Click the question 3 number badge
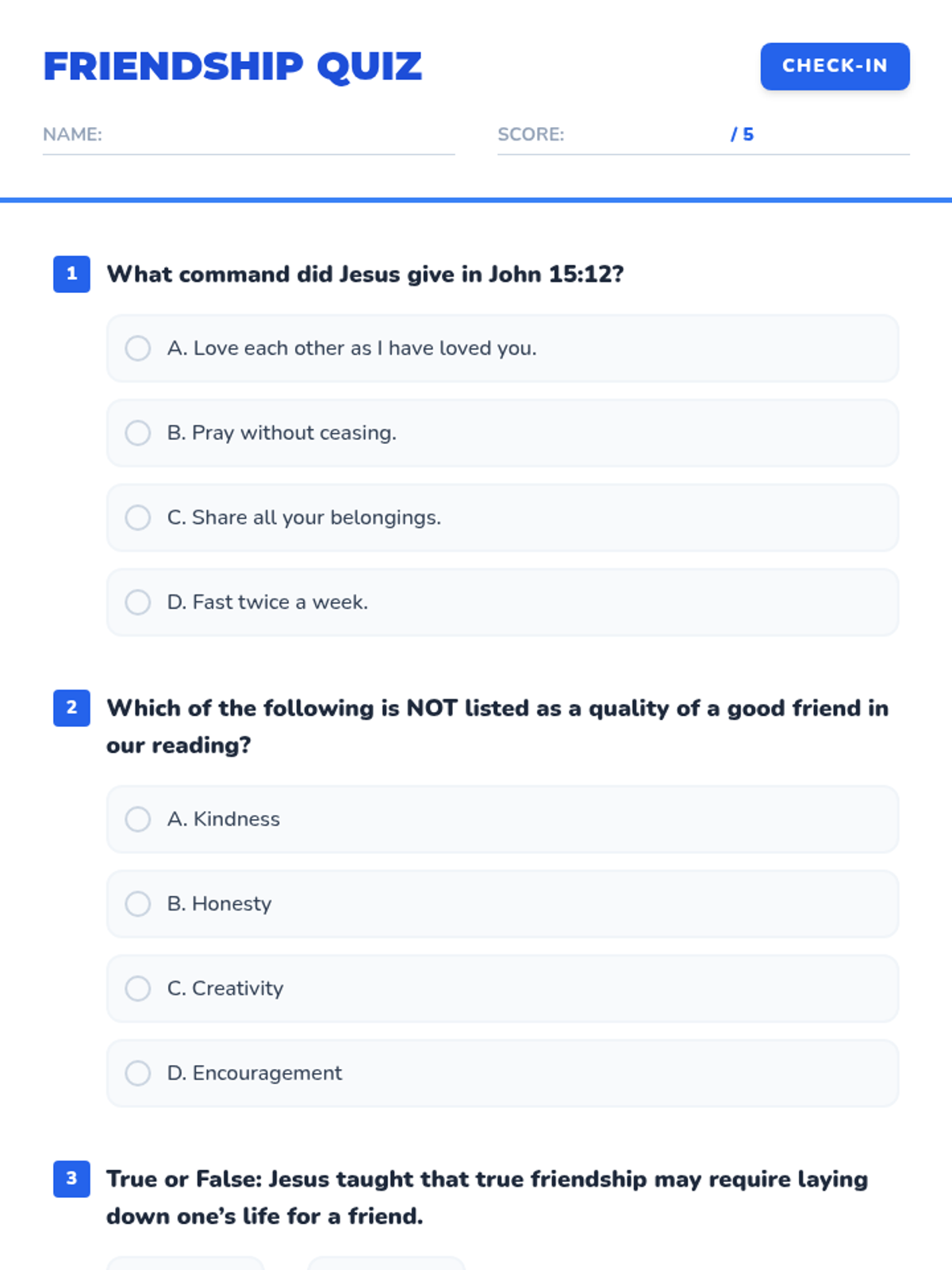 71,1179
